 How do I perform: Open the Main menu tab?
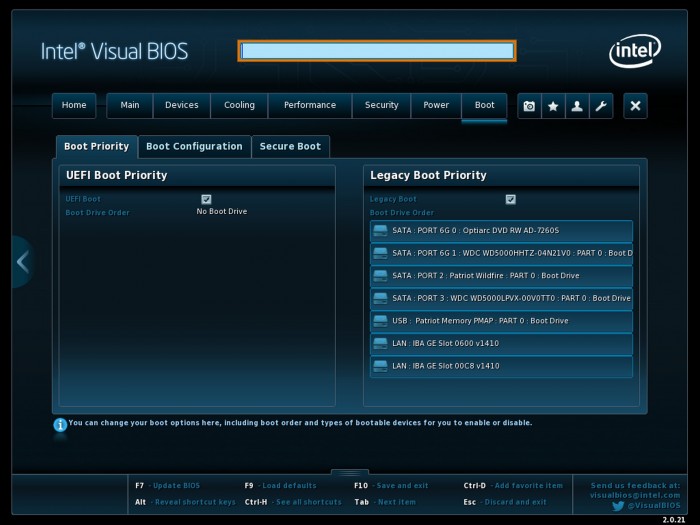(130, 105)
